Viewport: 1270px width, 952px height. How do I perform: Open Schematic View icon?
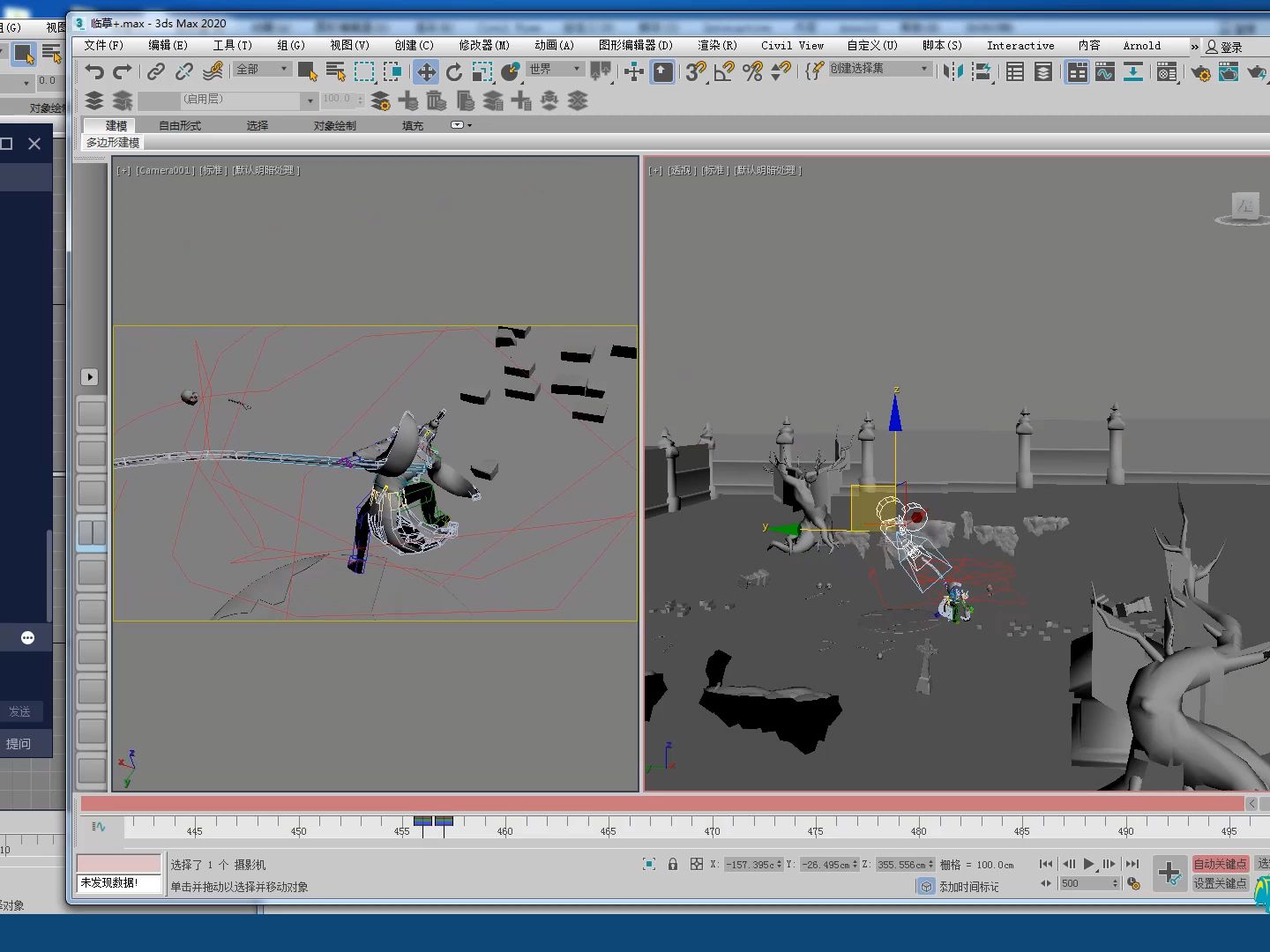pos(1133,71)
